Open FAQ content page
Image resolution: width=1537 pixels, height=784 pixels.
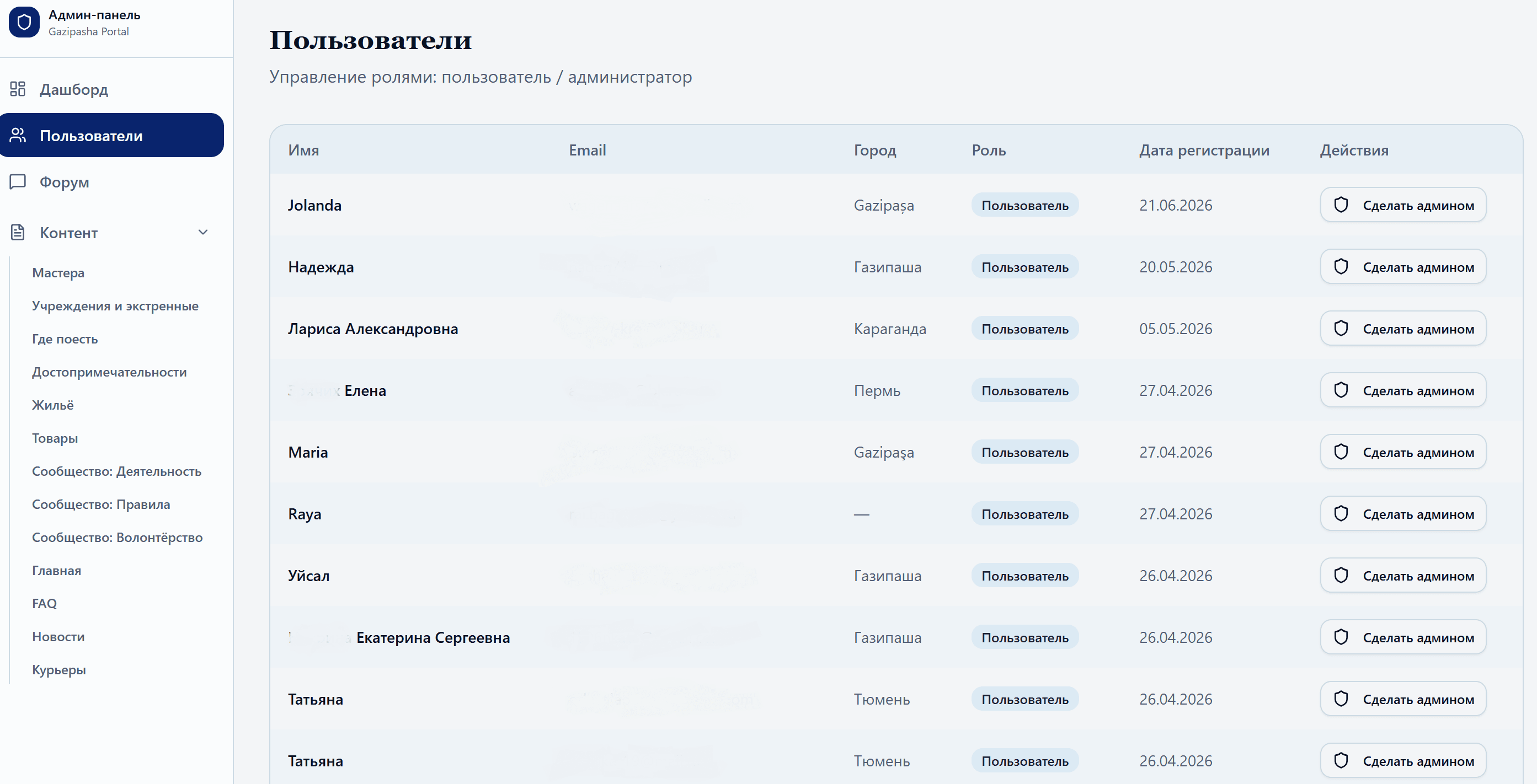pyautogui.click(x=45, y=603)
